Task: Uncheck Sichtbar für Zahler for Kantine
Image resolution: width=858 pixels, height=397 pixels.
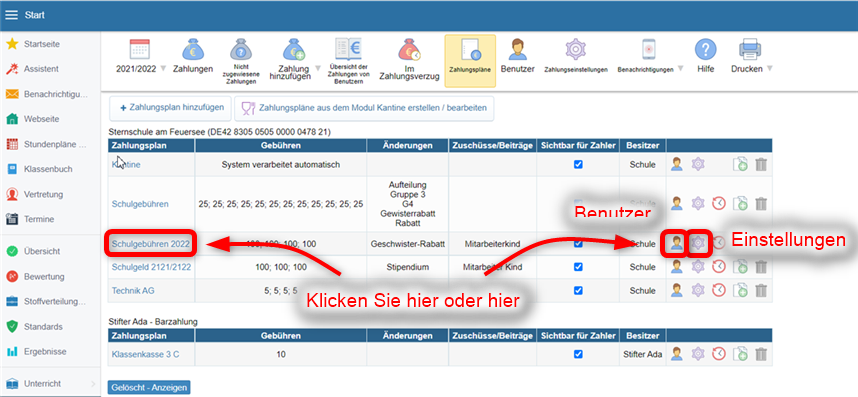Action: [x=578, y=164]
